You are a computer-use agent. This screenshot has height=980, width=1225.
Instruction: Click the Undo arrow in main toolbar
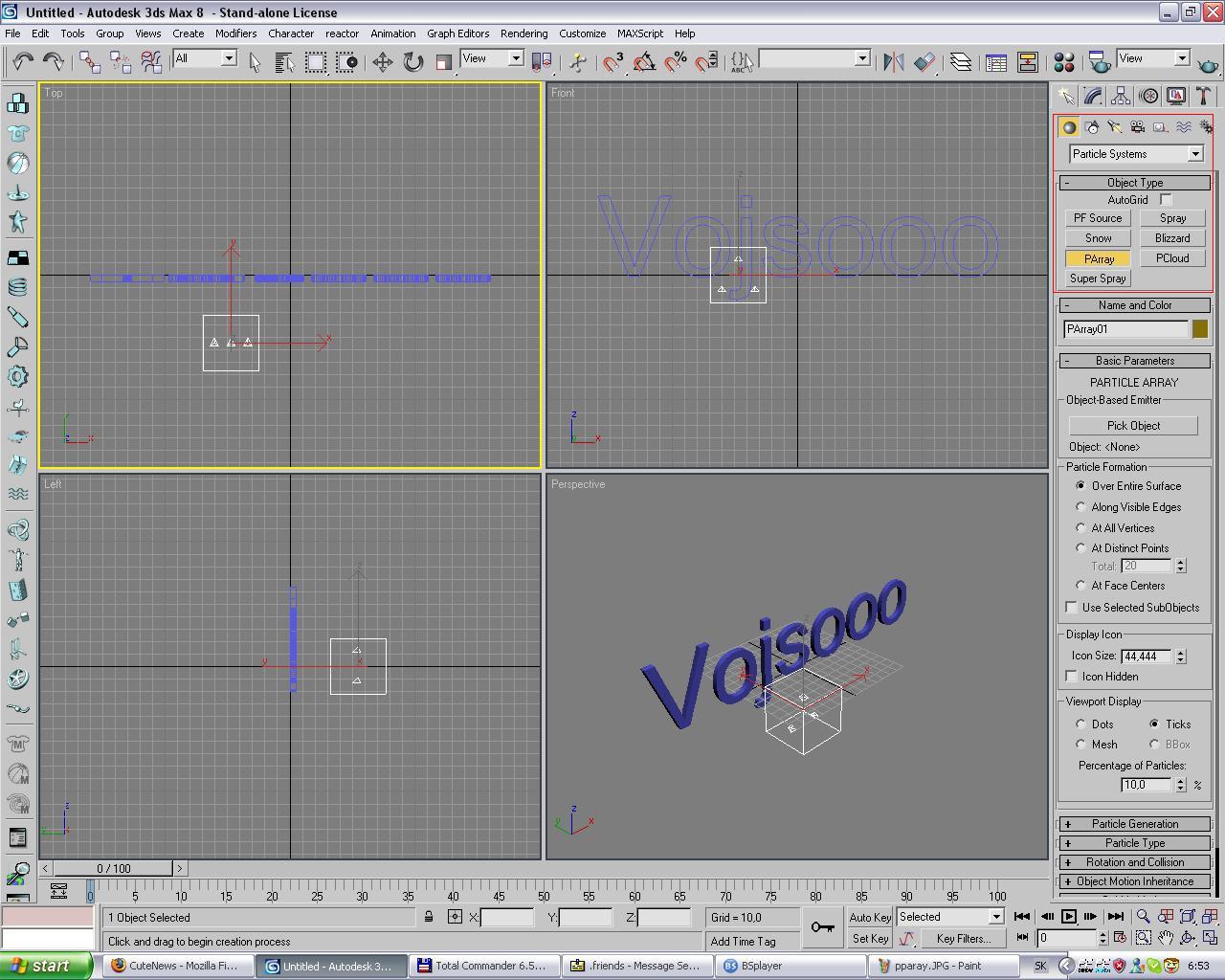pyautogui.click(x=23, y=62)
